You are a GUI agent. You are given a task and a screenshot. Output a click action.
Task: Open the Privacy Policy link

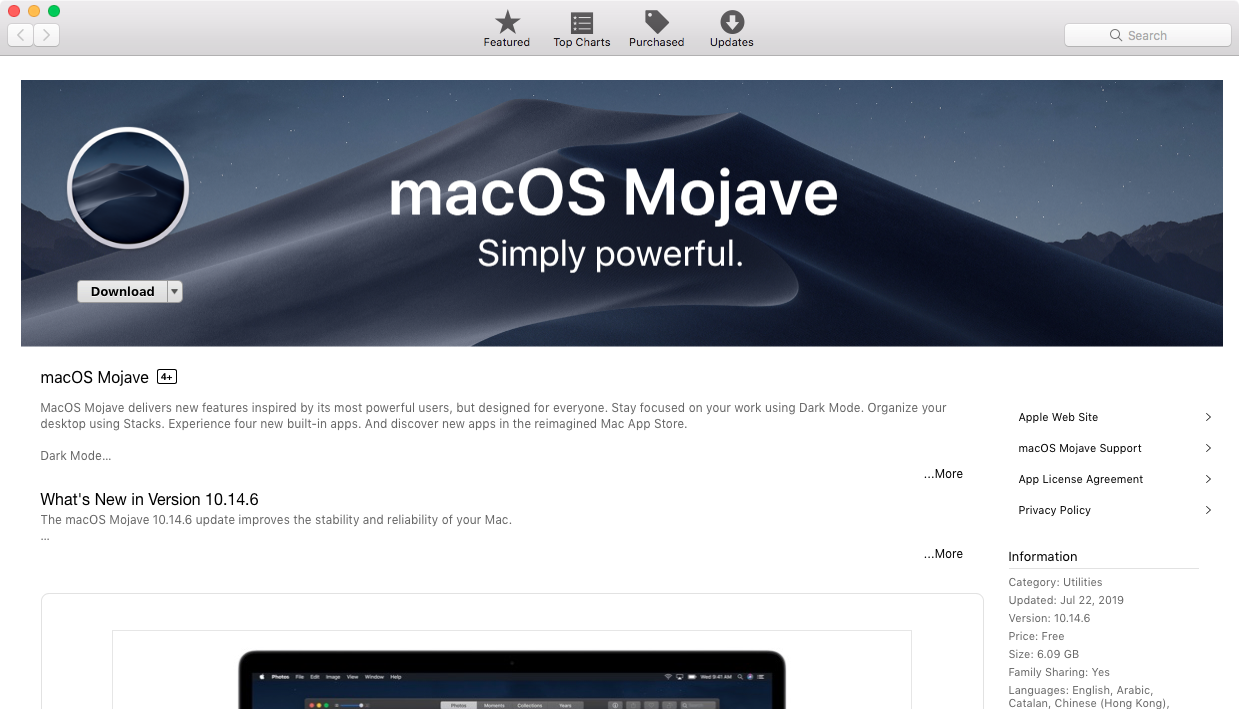click(1054, 510)
